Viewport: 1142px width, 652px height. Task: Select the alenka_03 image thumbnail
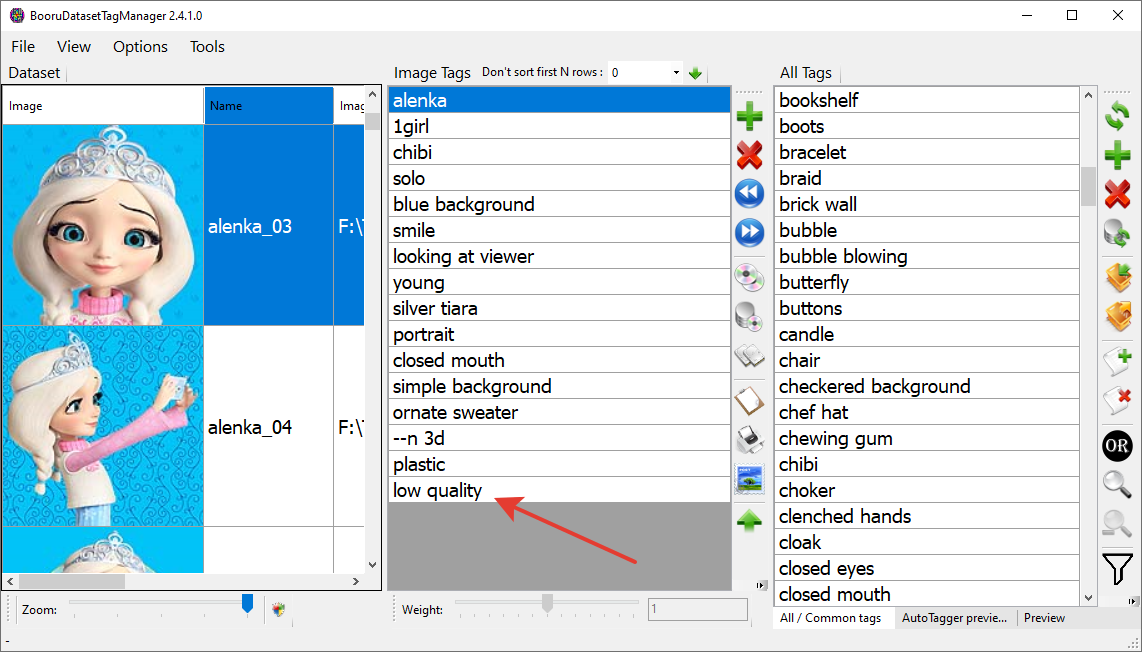tap(103, 225)
